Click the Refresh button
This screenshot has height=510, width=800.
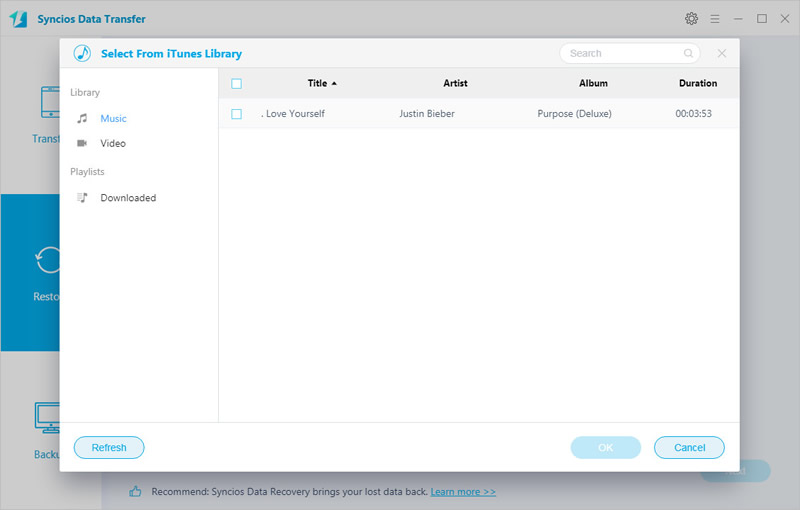click(109, 447)
